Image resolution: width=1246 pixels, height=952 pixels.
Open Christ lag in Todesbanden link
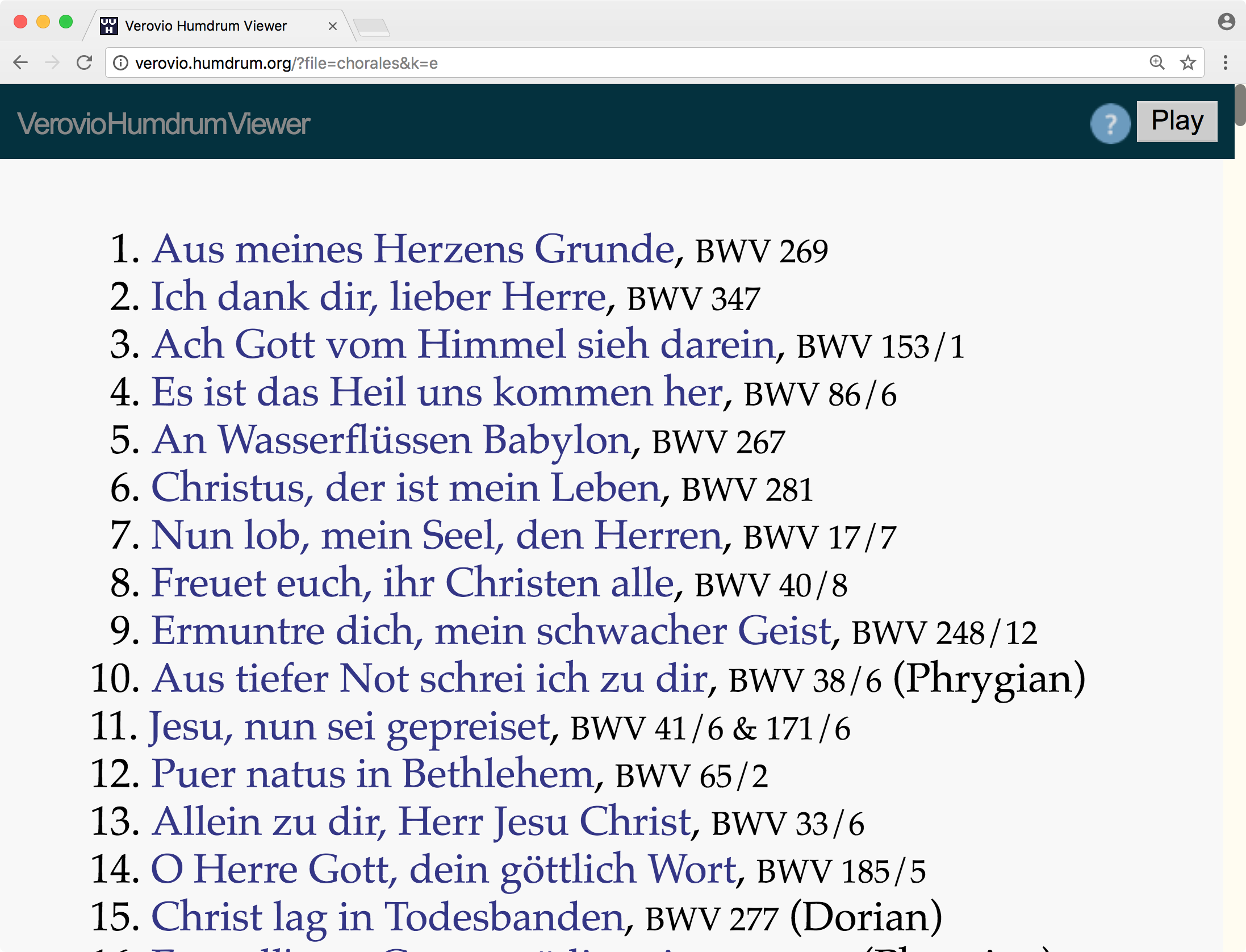tap(387, 917)
